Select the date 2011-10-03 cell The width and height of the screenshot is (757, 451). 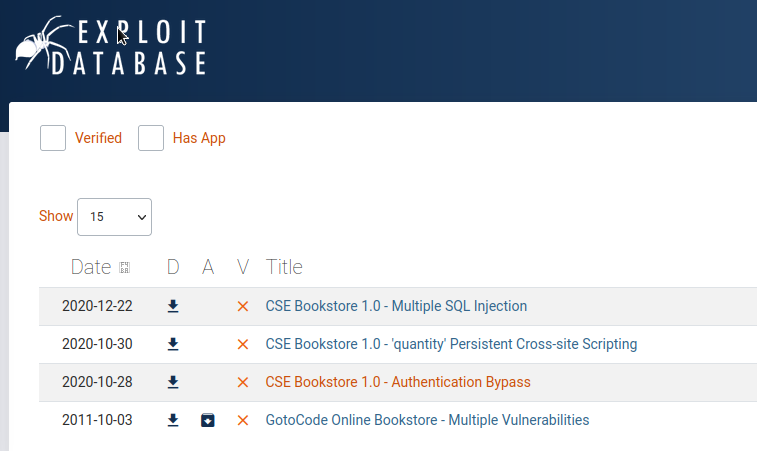coord(97,421)
